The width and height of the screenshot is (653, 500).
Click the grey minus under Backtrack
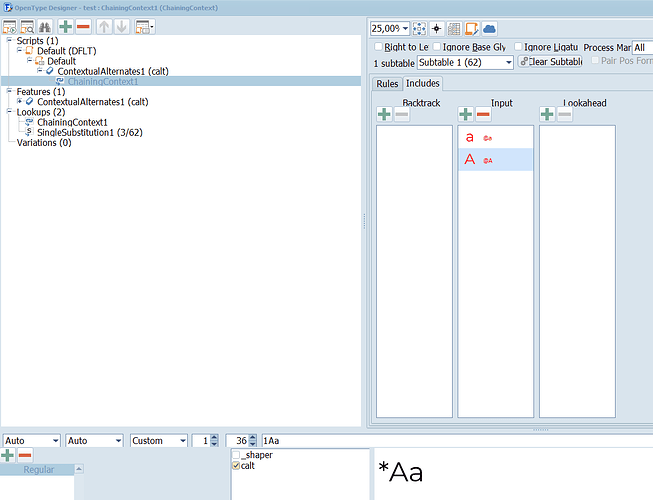[402, 114]
